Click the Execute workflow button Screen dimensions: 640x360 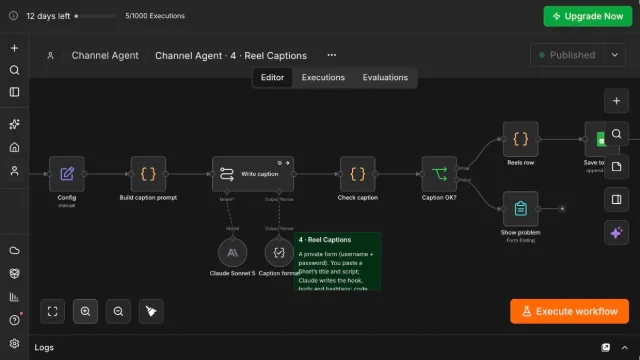click(569, 311)
